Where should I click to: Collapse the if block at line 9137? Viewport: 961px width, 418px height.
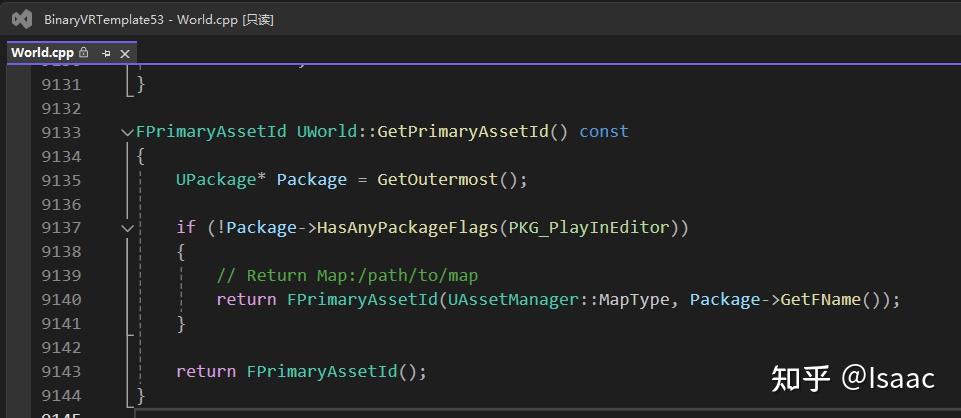[x=126, y=228]
